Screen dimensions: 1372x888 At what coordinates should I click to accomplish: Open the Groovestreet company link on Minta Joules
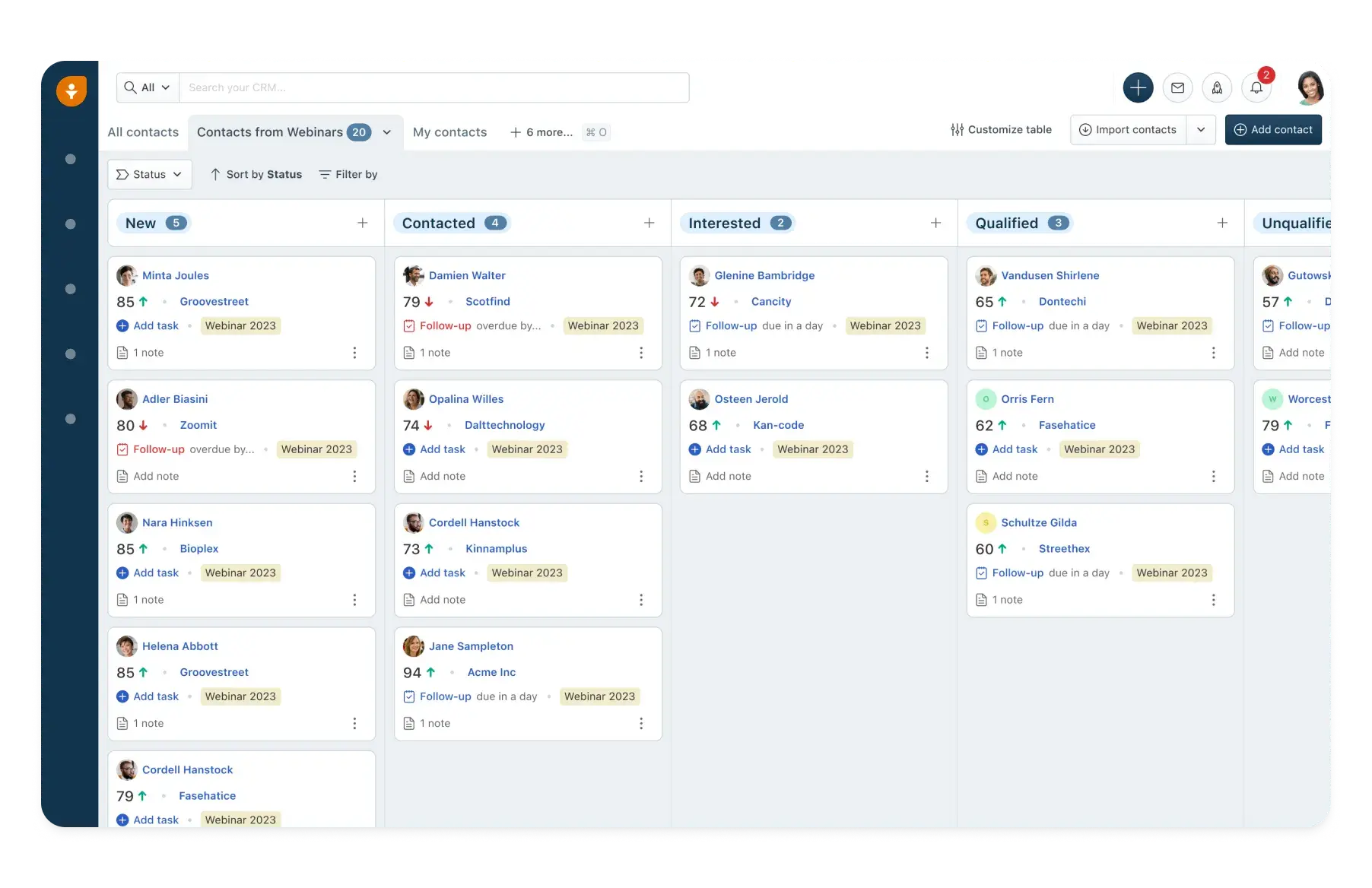[x=214, y=302]
